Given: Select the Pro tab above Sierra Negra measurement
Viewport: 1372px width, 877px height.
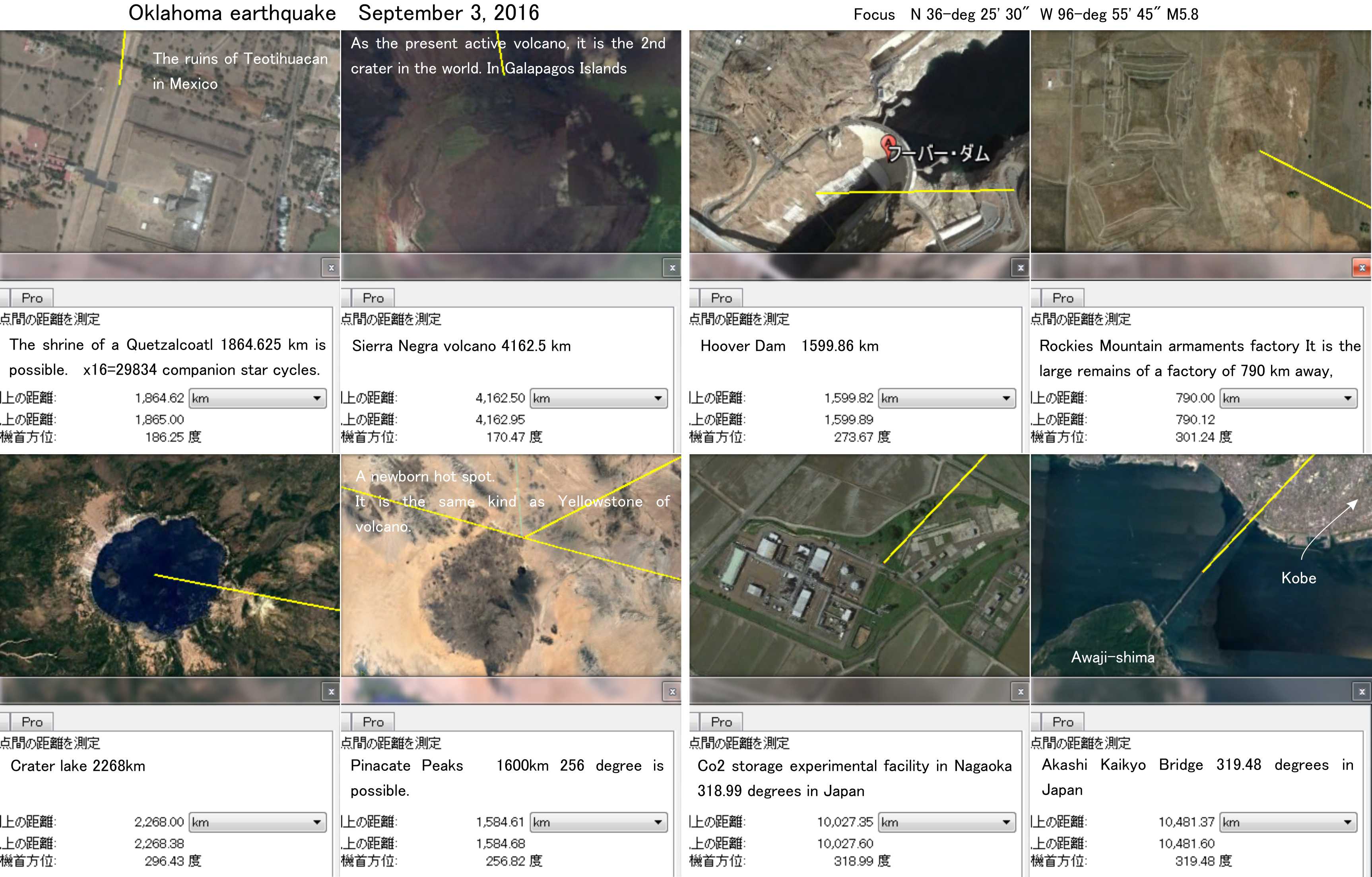Looking at the screenshot, I should point(373,298).
